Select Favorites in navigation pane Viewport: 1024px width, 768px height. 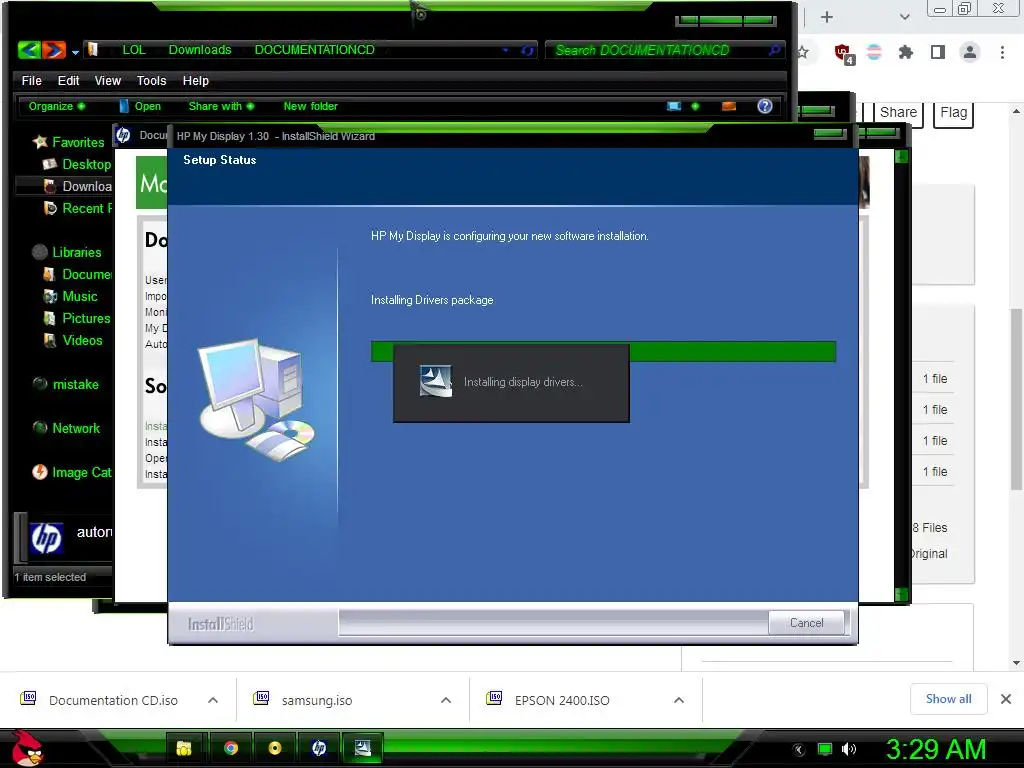[69, 142]
